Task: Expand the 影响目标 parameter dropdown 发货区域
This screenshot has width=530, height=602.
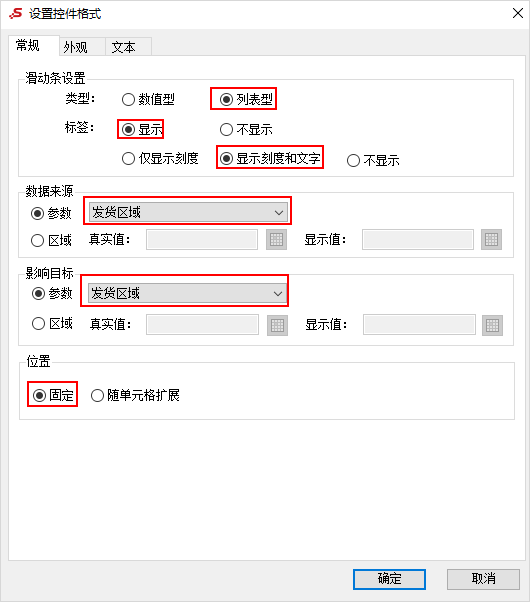Action: click(x=187, y=293)
